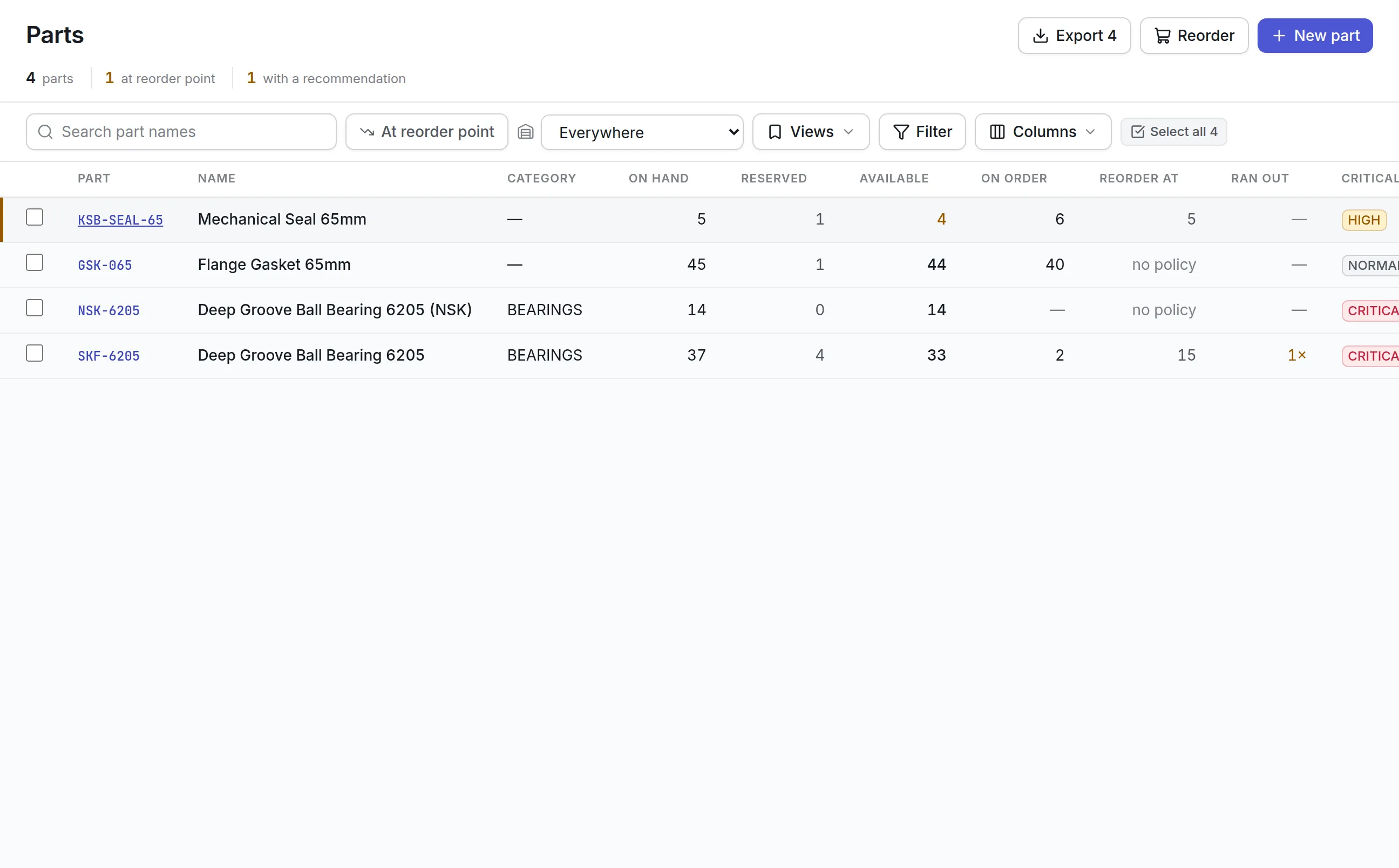Click the funnel icon on Filter

click(x=900, y=132)
